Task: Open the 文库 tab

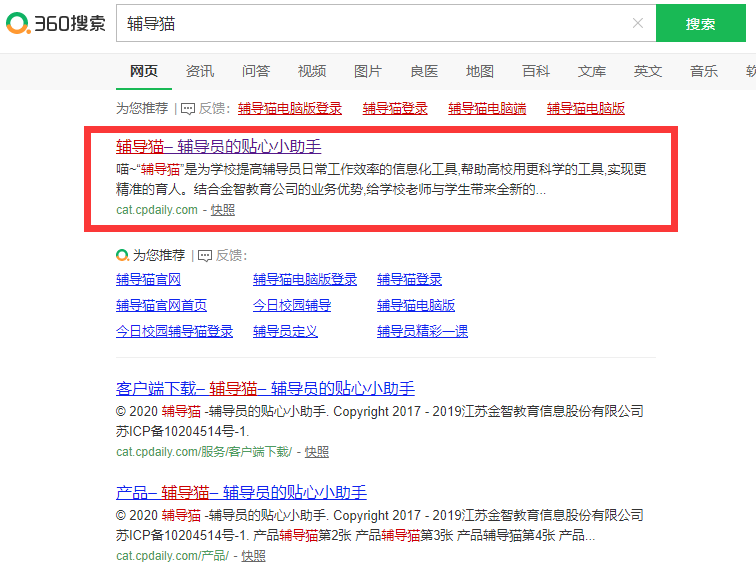Action: click(x=592, y=71)
